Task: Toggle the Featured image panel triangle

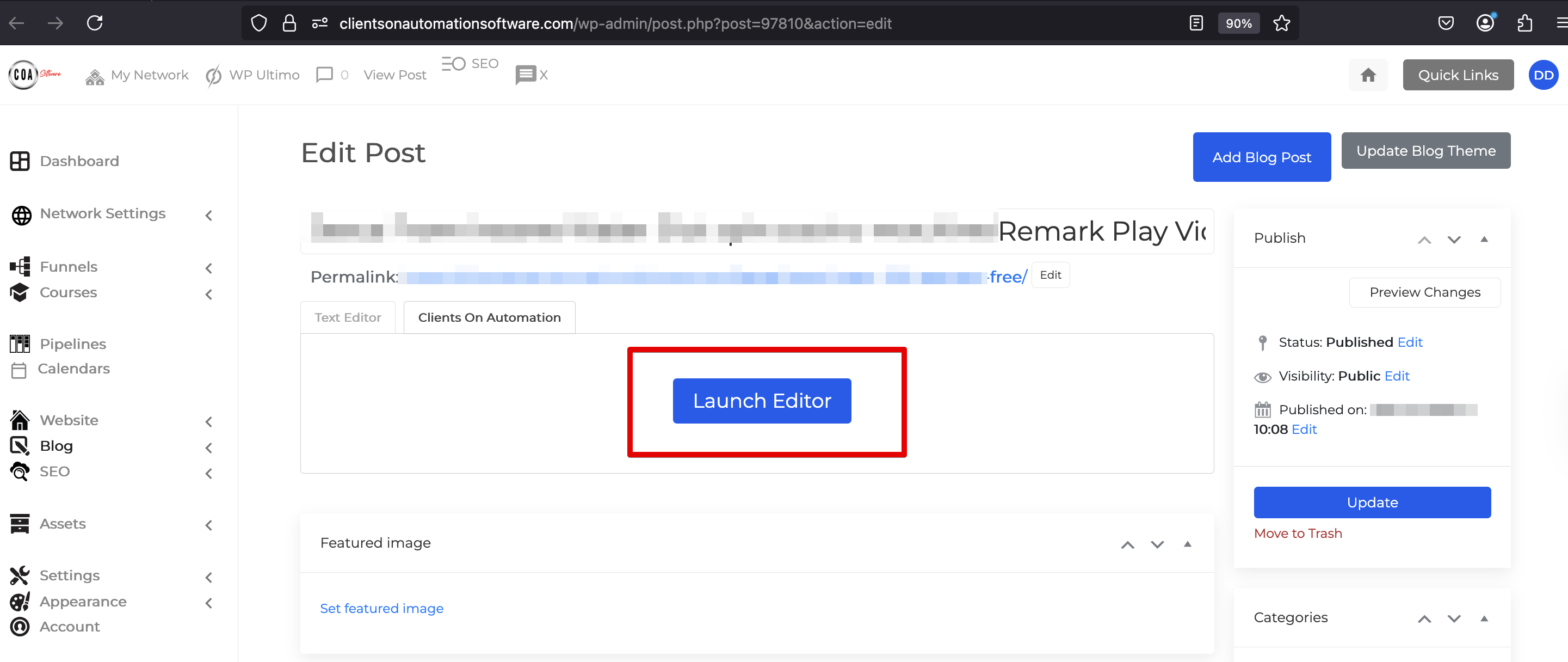Action: click(1187, 544)
